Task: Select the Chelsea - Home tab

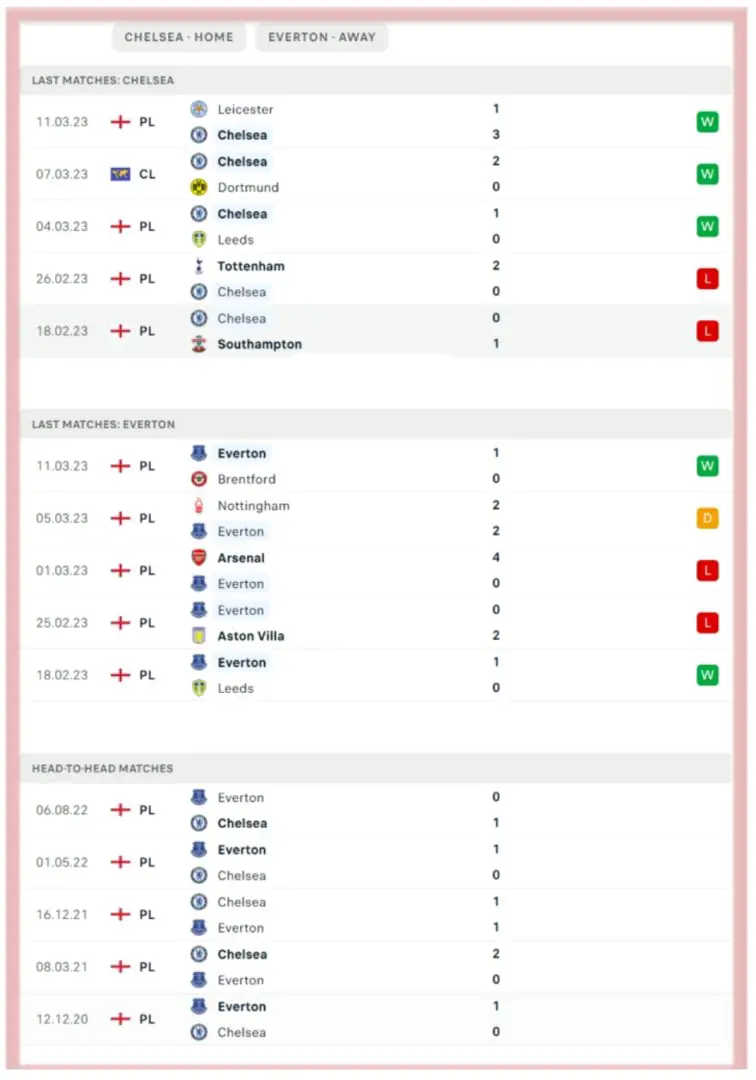Action: [179, 37]
